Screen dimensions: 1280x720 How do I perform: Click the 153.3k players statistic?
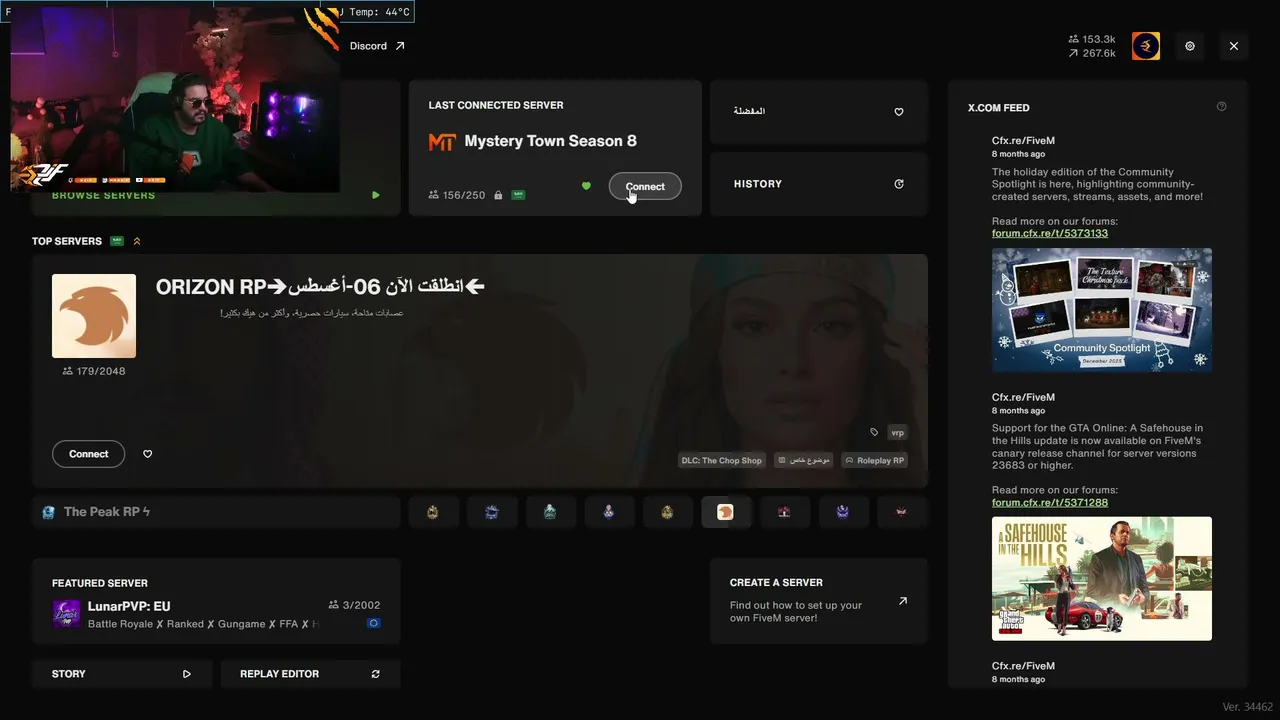(x=1092, y=39)
